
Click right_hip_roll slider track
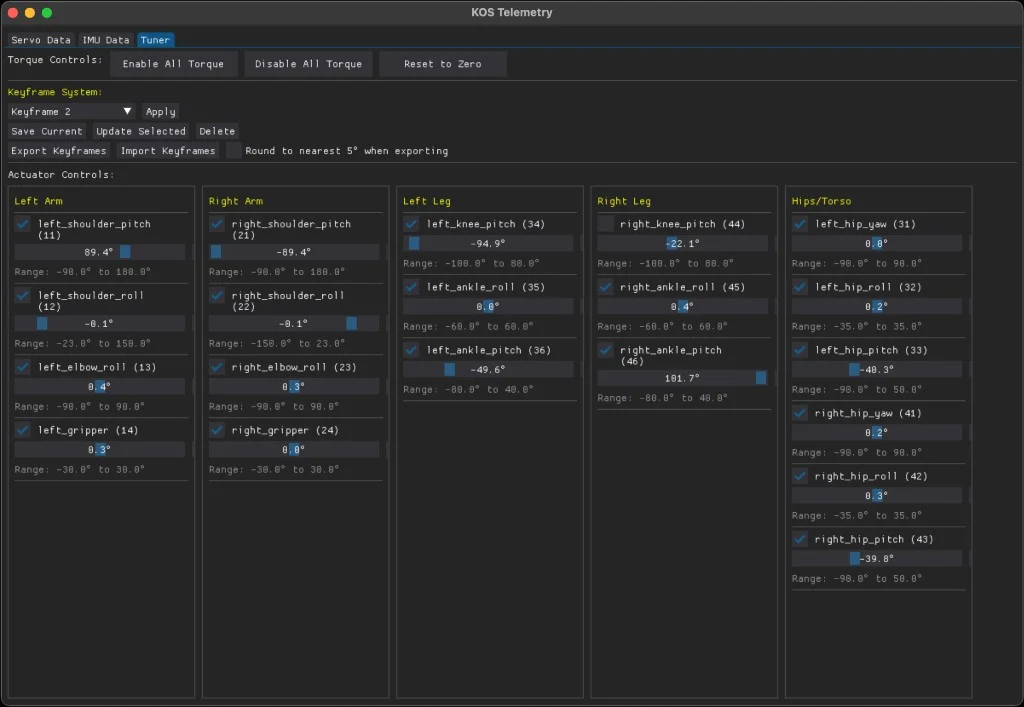point(876,495)
